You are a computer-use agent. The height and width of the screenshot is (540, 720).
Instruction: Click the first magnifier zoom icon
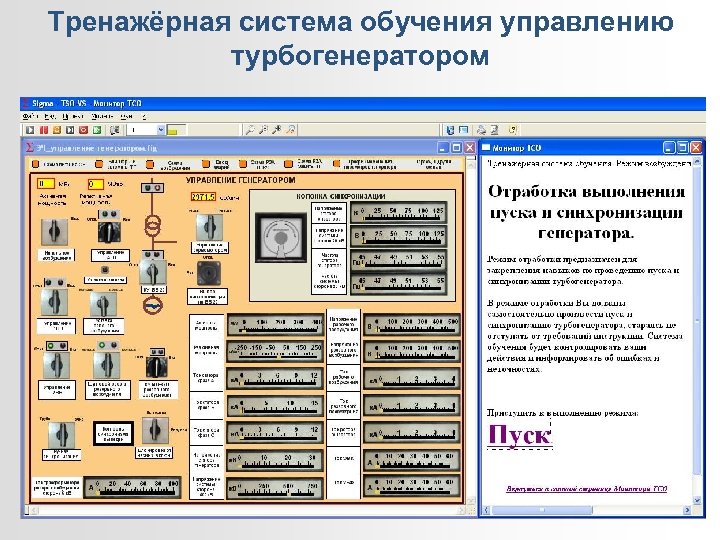[249, 130]
